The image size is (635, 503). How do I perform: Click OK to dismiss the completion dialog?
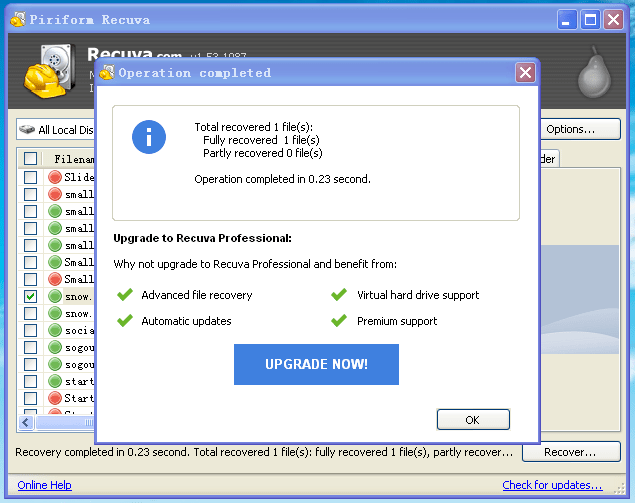click(473, 420)
